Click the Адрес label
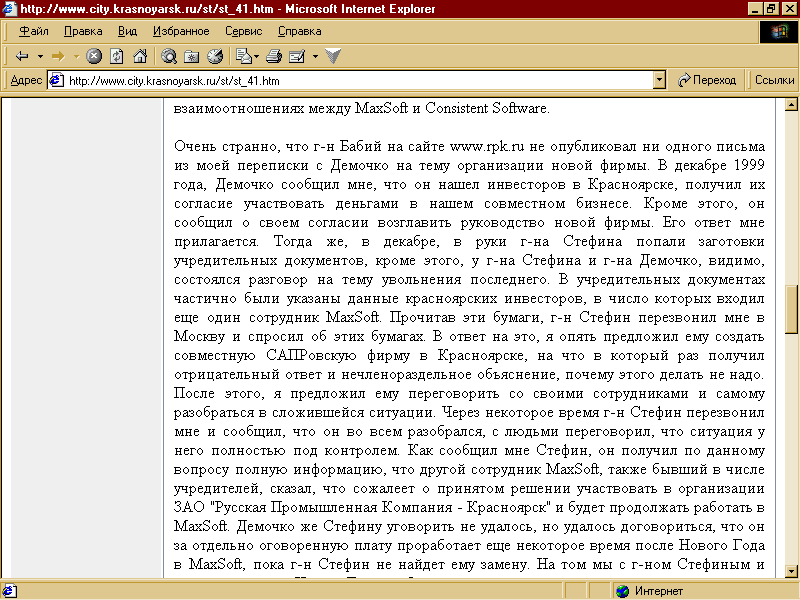The image size is (800, 600). pos(26,81)
